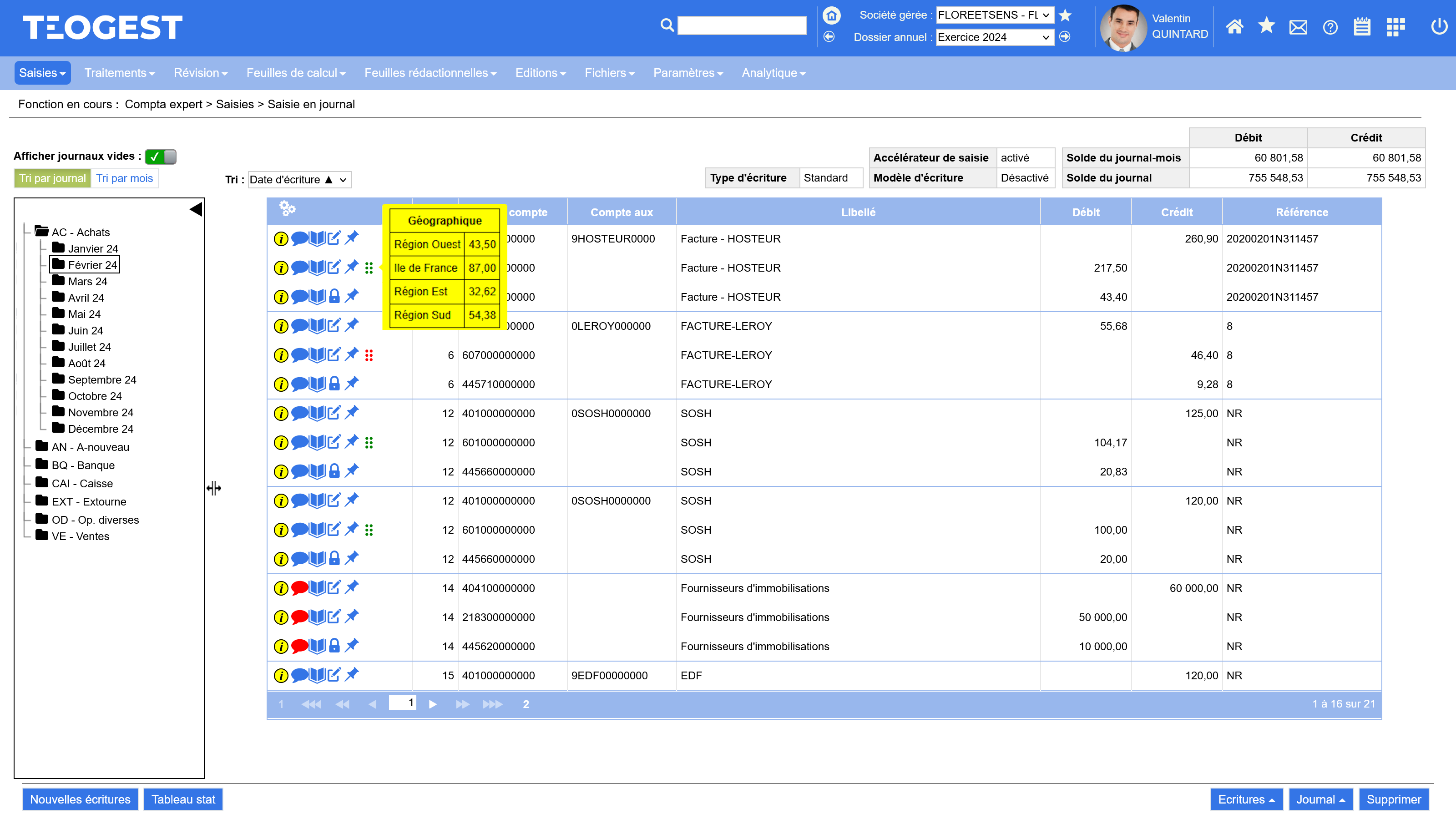Image resolution: width=1456 pixels, height=819 pixels.
Task: Open the Tri Date d'écriture dropdown
Action: click(x=299, y=180)
